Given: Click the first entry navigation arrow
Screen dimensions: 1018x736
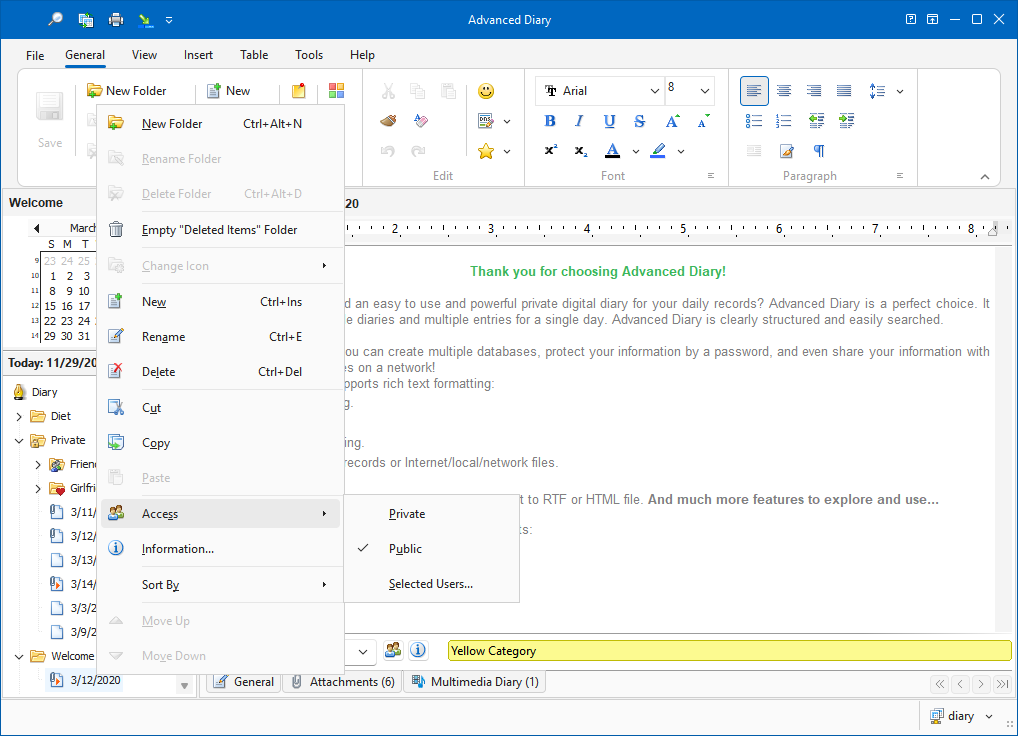Looking at the screenshot, I should (939, 683).
